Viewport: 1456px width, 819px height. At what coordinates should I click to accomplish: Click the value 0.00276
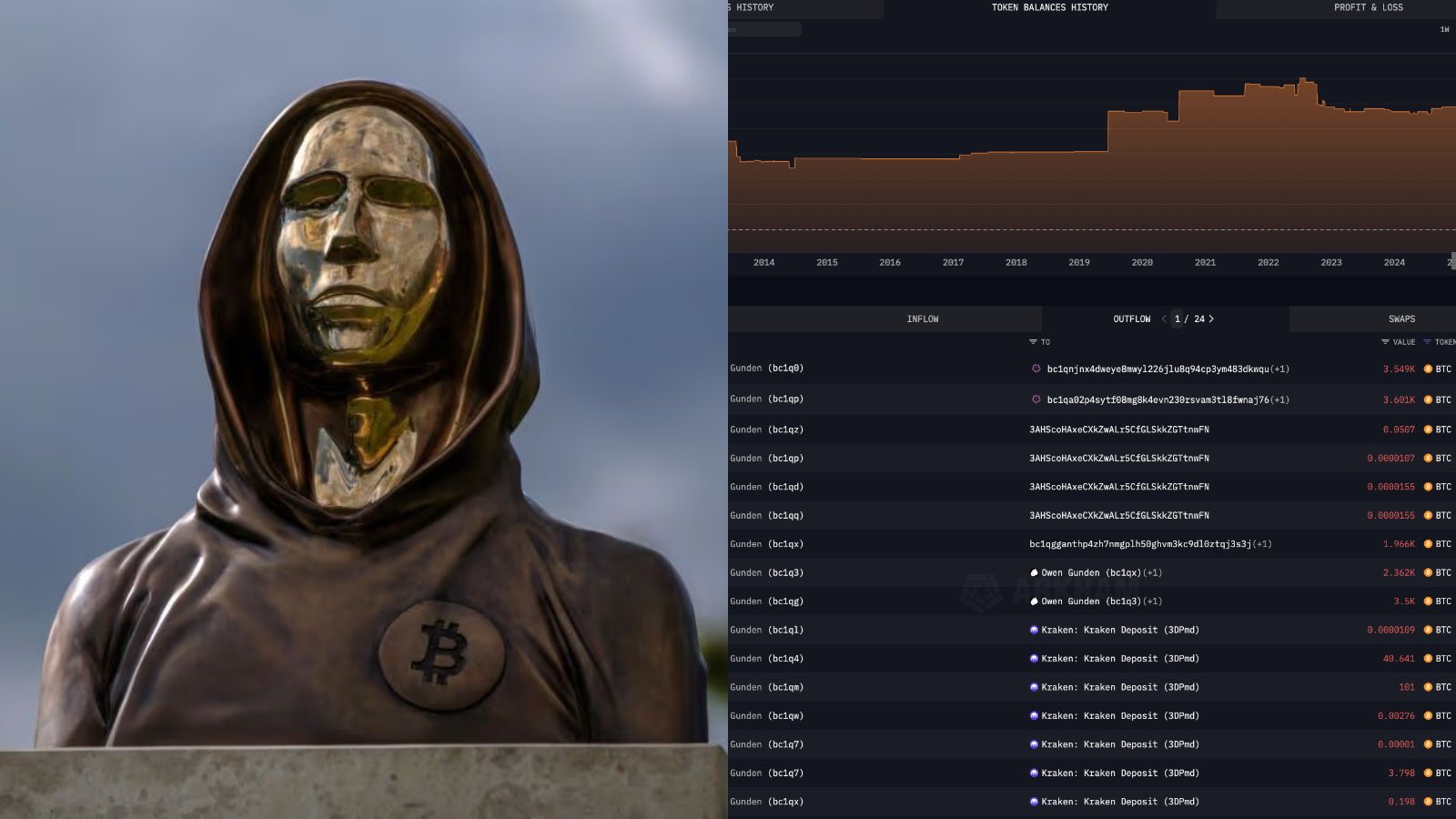coord(1396,716)
